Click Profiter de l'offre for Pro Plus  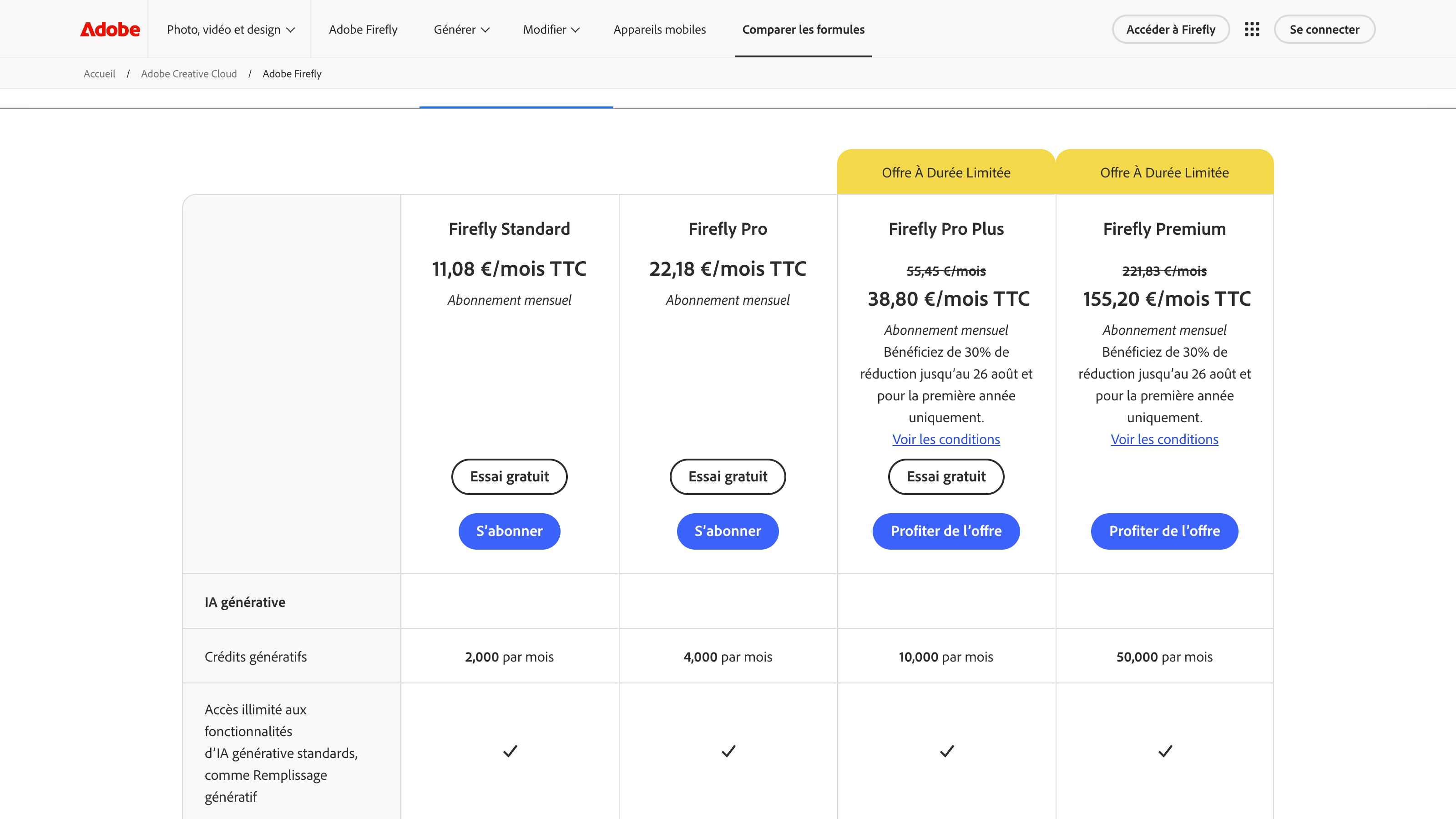946,531
